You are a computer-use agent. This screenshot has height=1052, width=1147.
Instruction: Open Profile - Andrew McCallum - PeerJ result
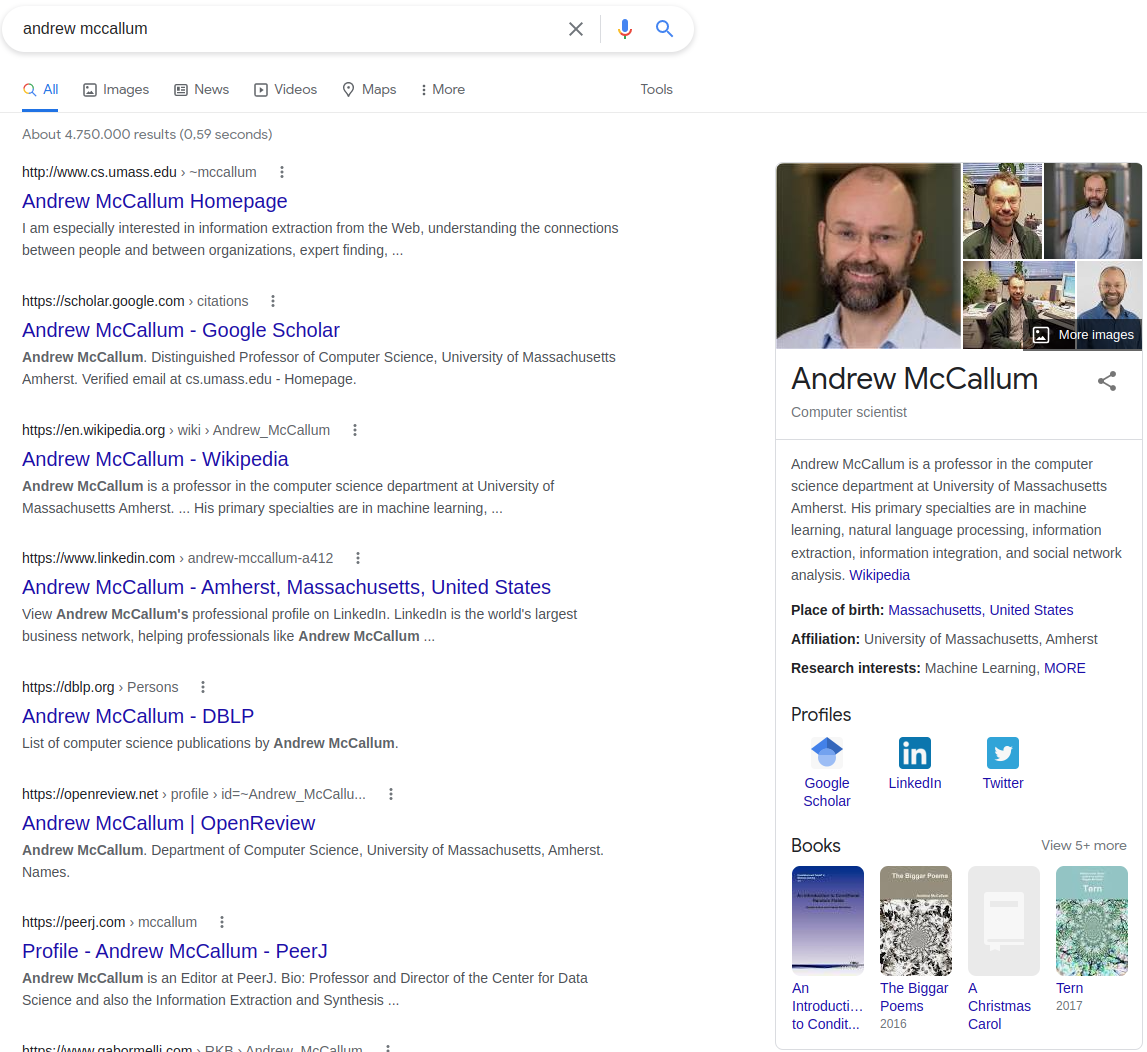(174, 951)
